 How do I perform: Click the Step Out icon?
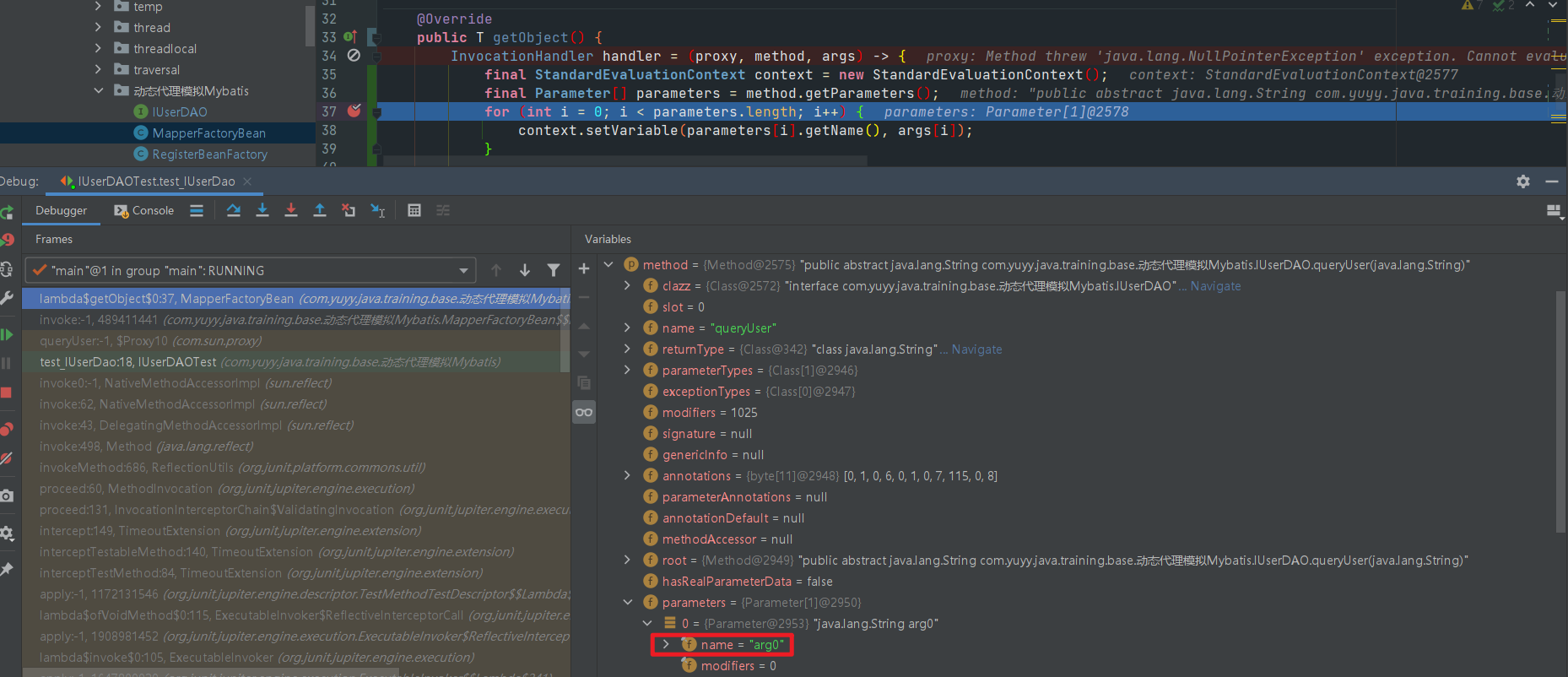click(x=320, y=210)
